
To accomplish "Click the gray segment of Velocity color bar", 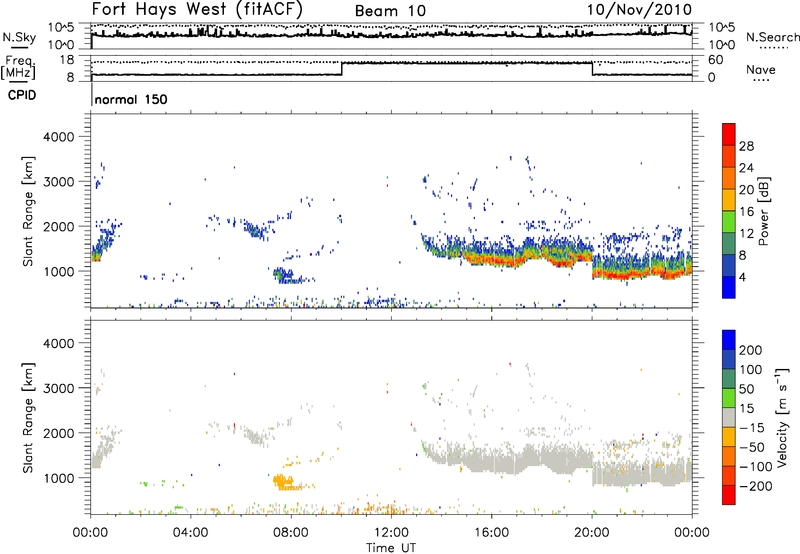I will (729, 417).
